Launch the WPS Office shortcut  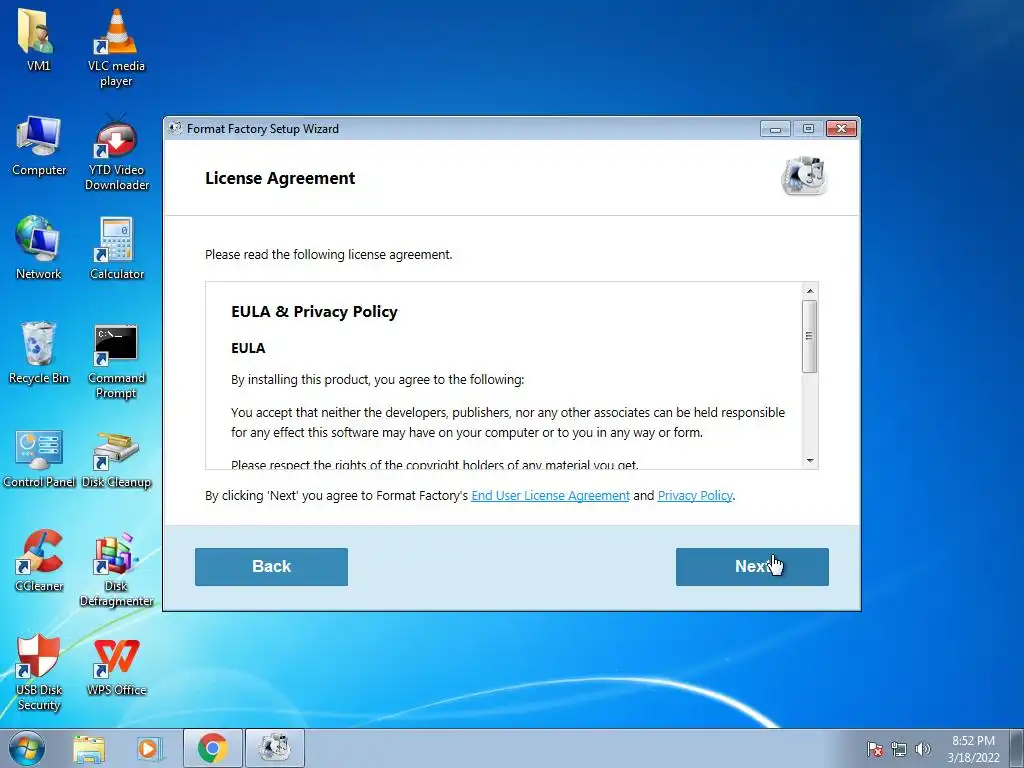tap(116, 666)
